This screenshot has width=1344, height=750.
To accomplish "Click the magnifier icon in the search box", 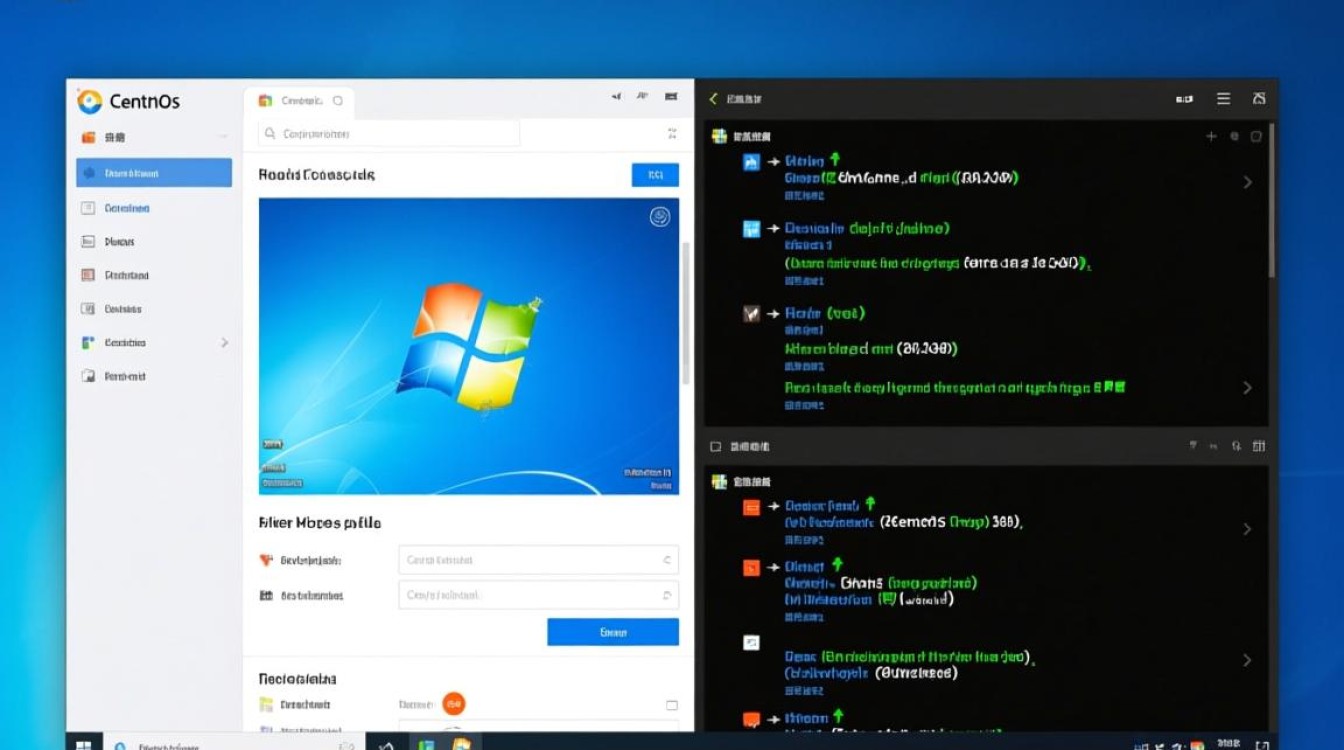I will click(x=269, y=133).
